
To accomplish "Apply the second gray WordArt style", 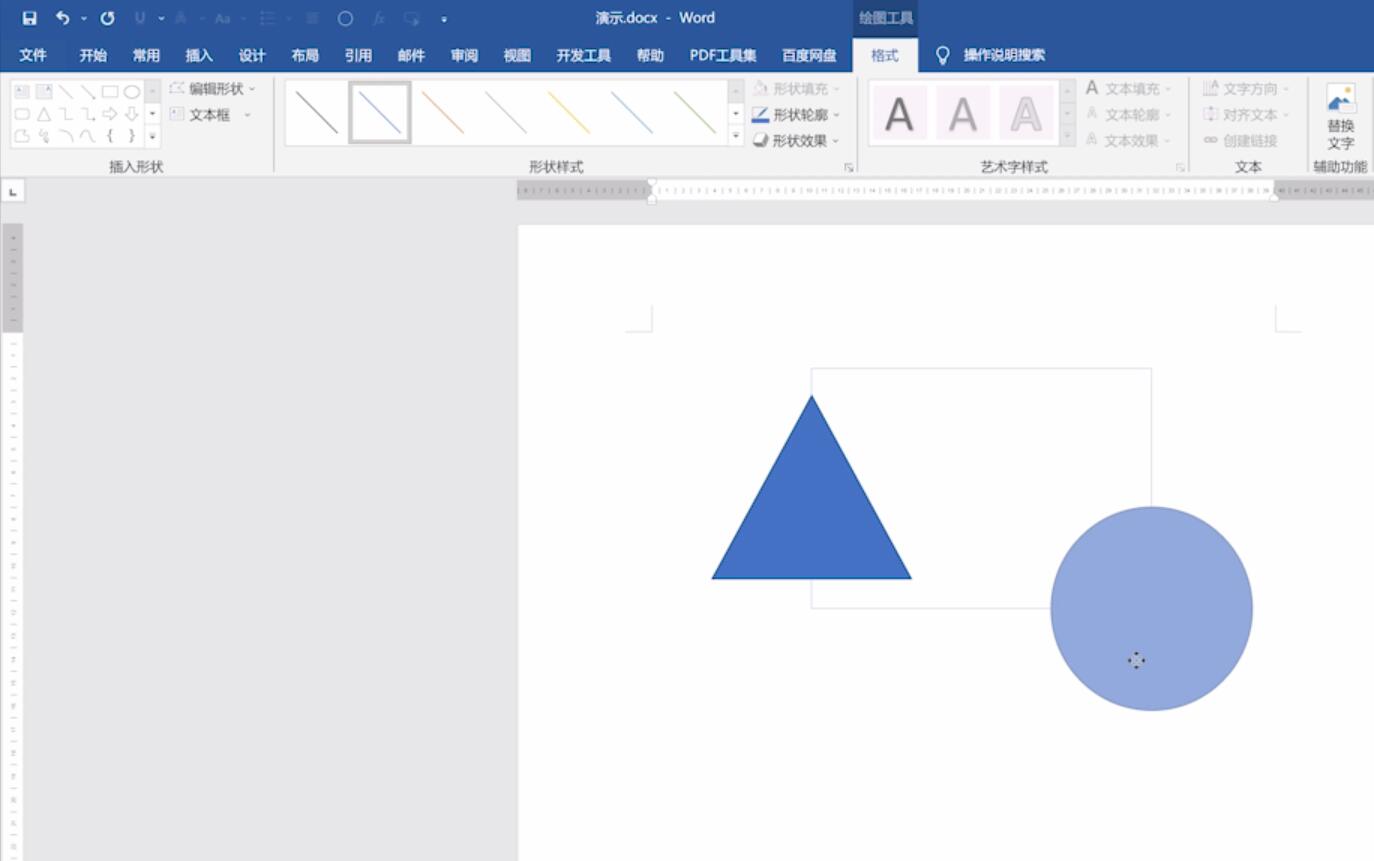I will (x=963, y=113).
